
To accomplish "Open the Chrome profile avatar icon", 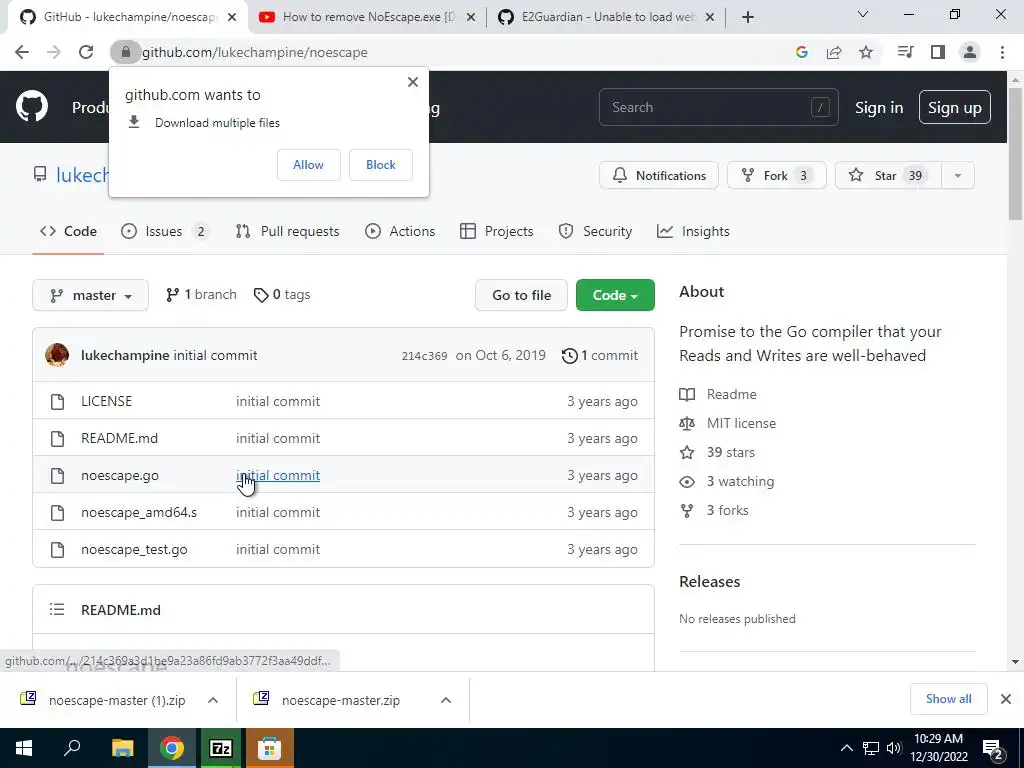I will (x=970, y=52).
